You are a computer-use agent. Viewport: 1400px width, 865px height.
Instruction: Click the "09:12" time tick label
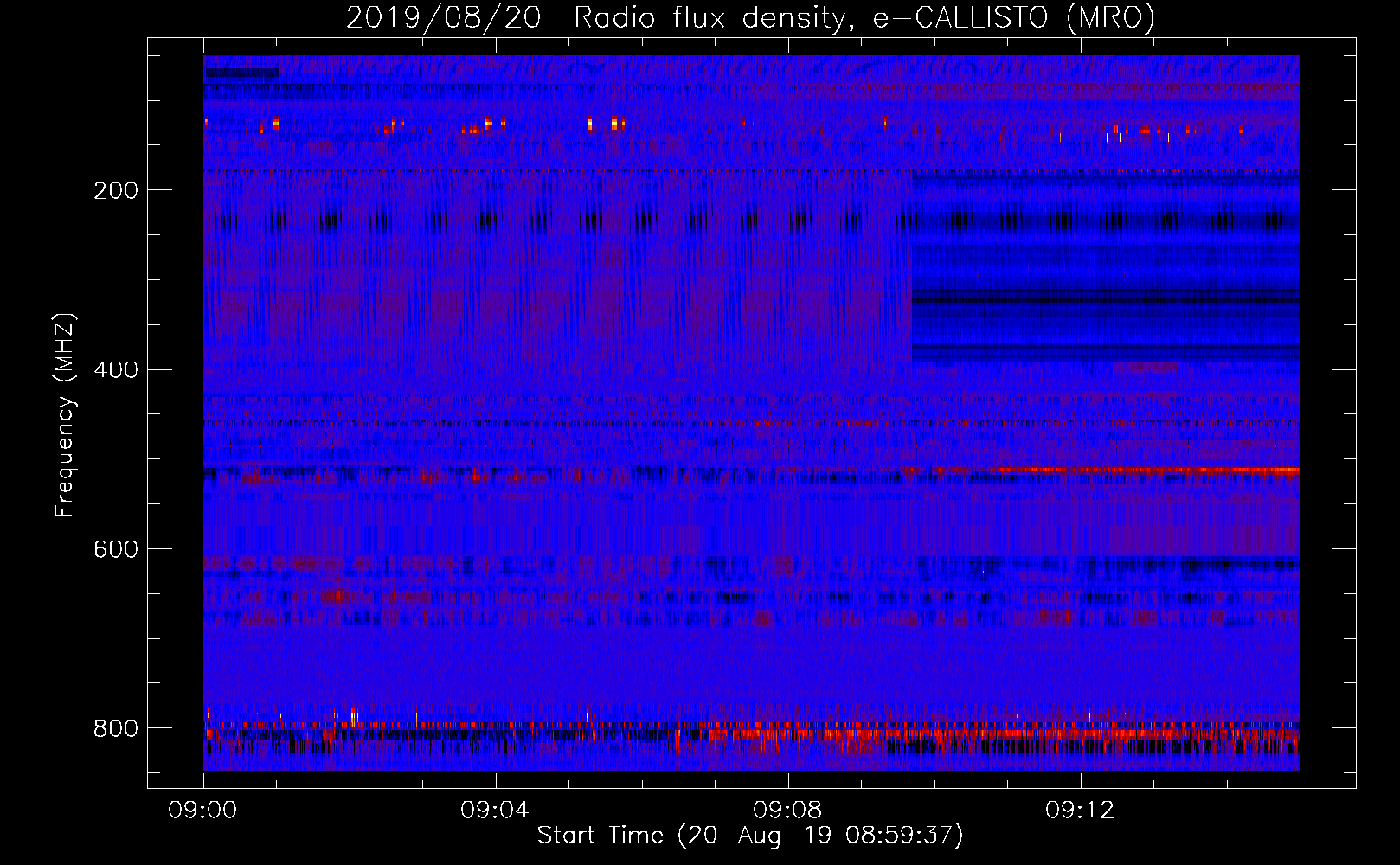[1080, 811]
